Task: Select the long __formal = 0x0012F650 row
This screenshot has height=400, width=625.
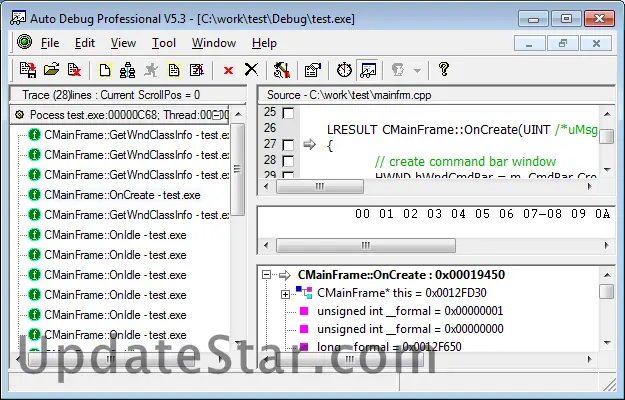Action: (x=389, y=347)
